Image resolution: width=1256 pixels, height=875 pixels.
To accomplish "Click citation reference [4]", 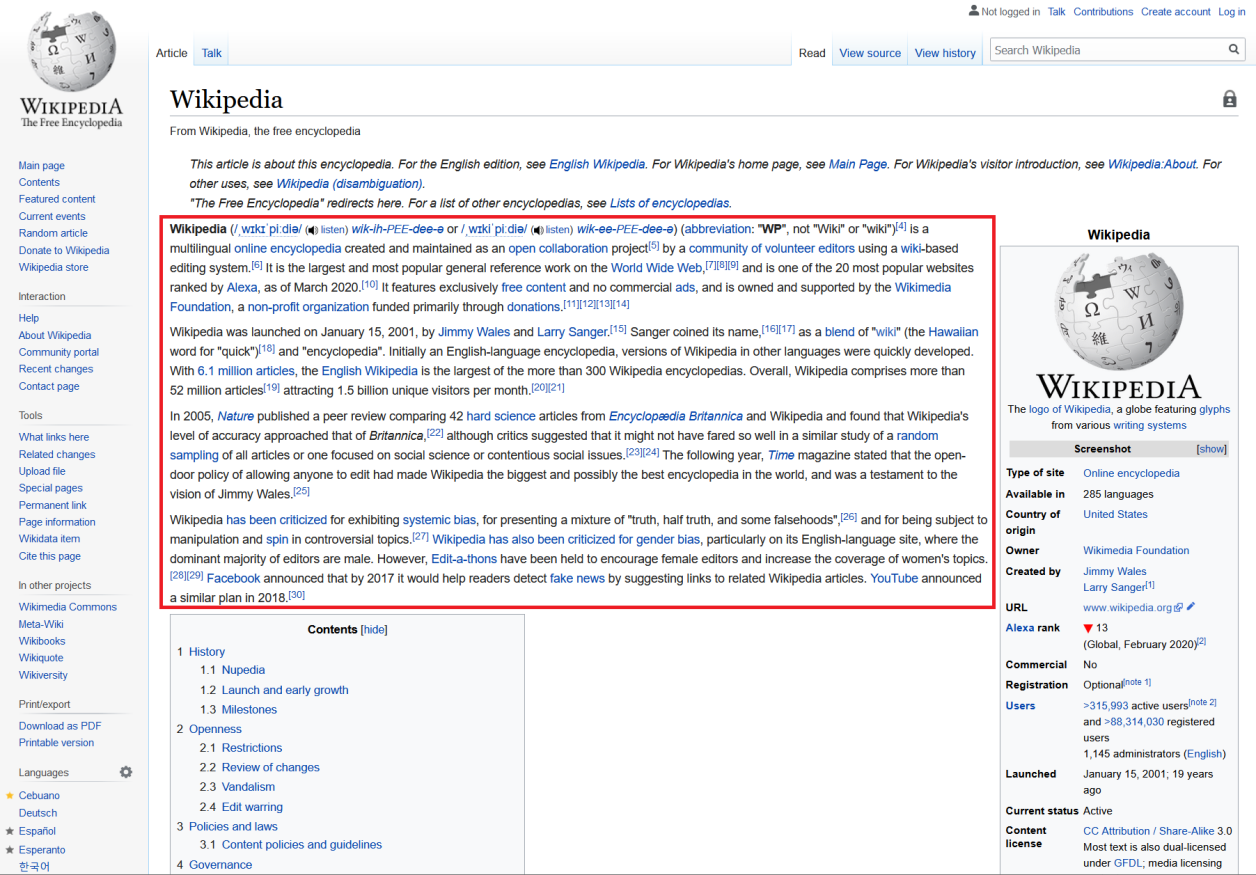I will [901, 226].
